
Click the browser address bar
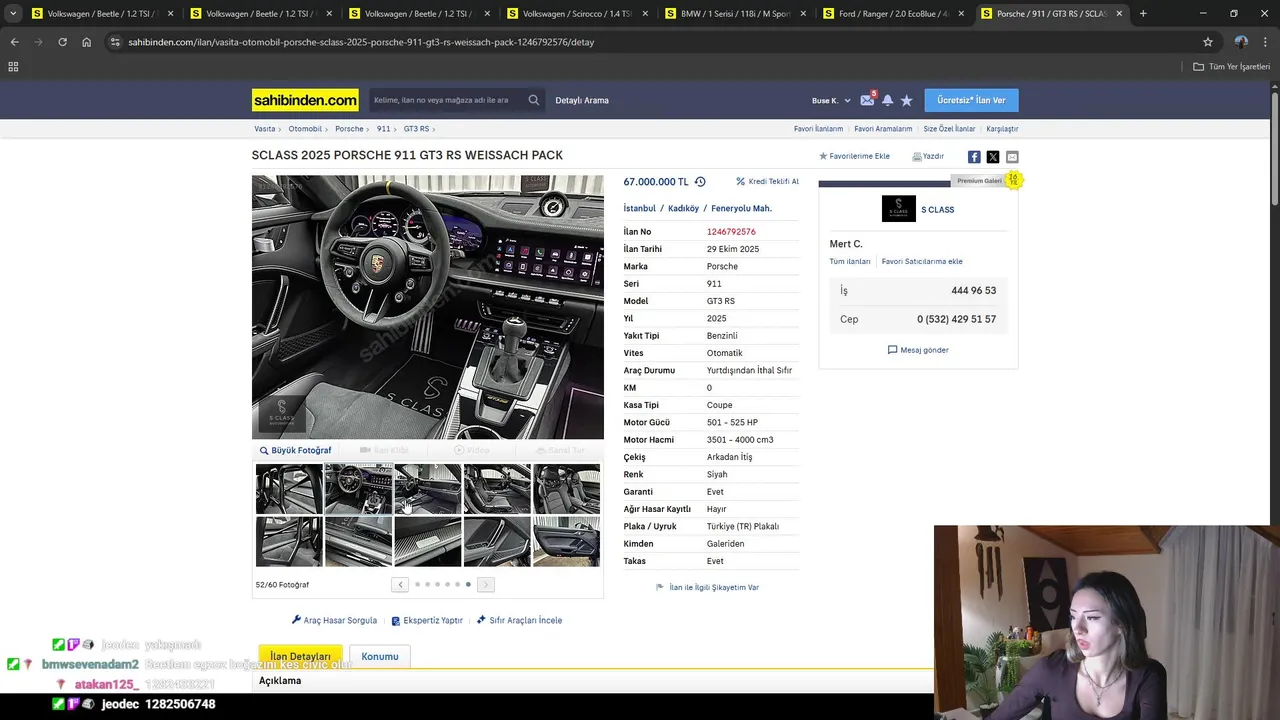click(660, 42)
